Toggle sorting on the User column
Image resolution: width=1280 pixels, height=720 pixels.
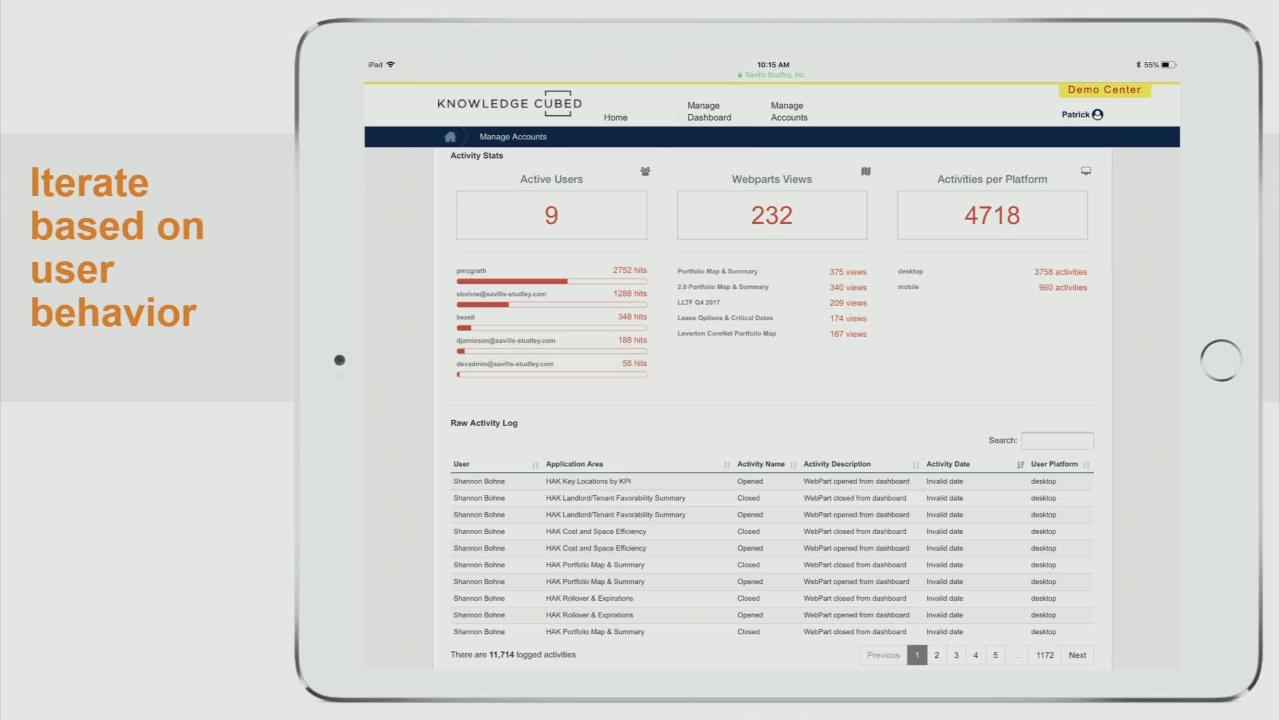[x=534, y=464]
